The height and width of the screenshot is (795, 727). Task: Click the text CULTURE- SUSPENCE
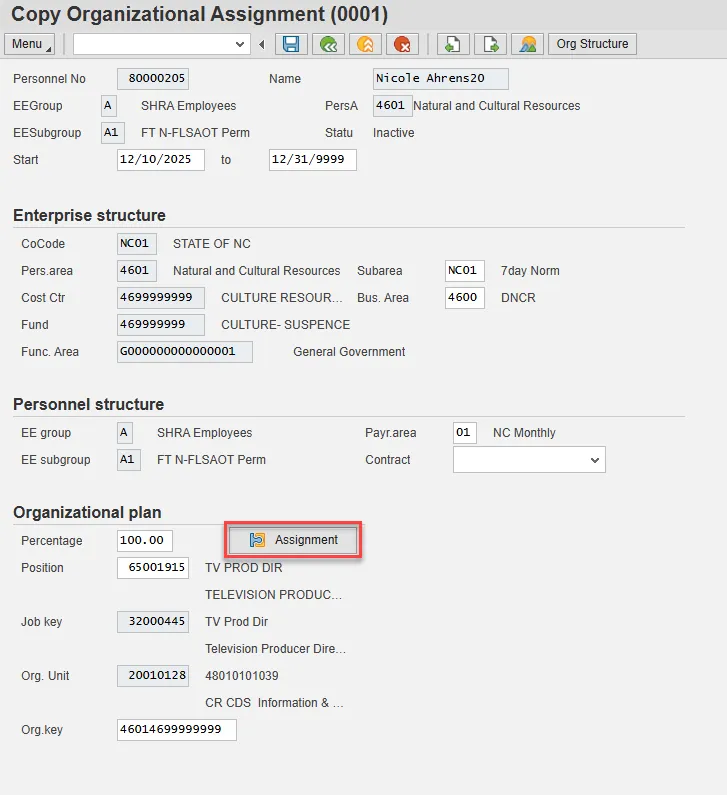[285, 325]
